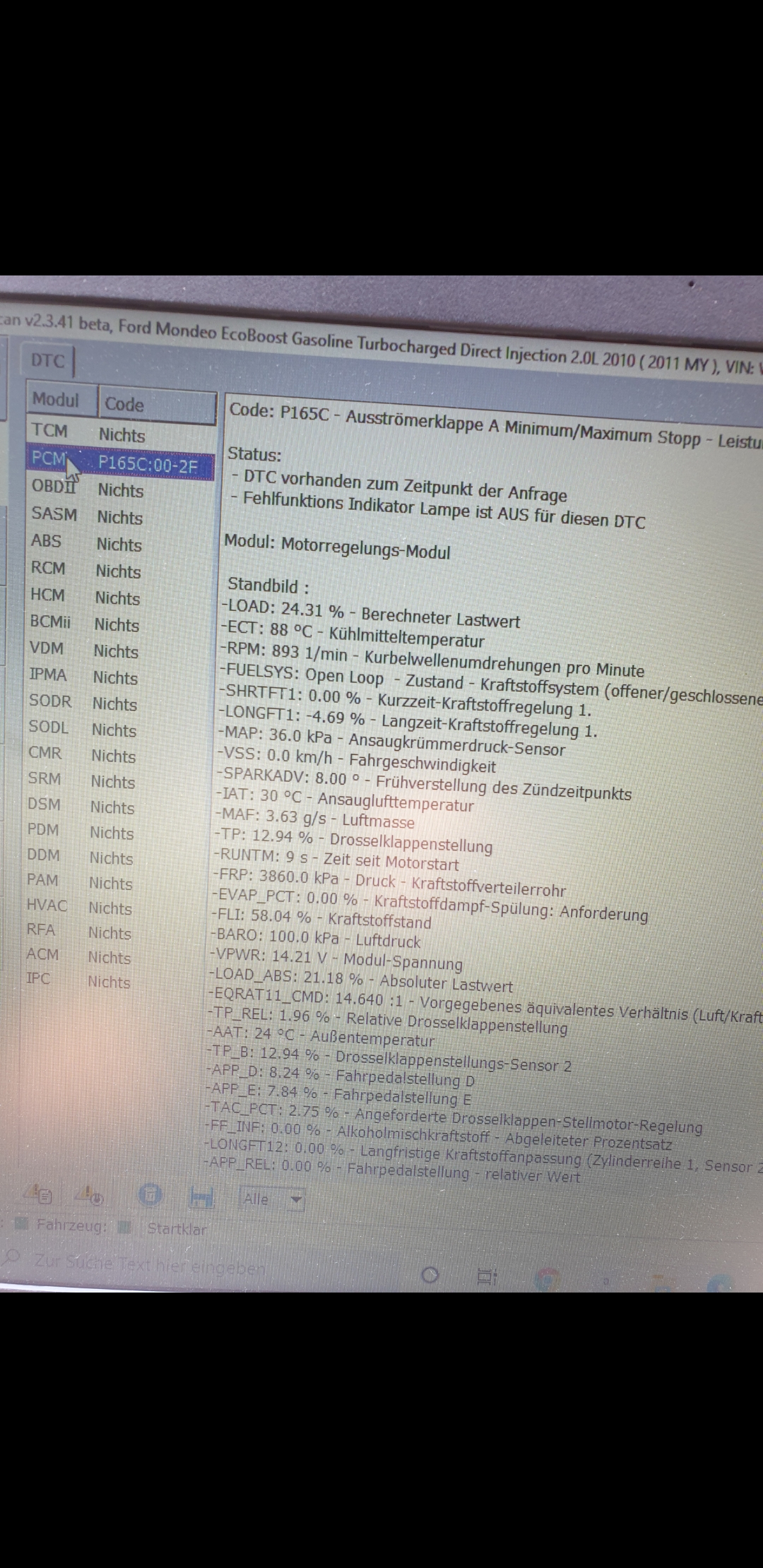Select the PCM row with code P165C:00-2F
This screenshot has height=1568, width=763.
pos(120,463)
